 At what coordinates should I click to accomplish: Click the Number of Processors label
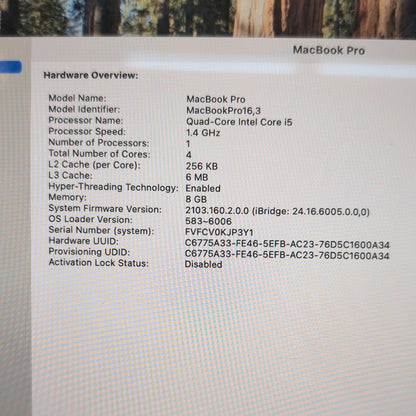pyautogui.click(x=99, y=143)
